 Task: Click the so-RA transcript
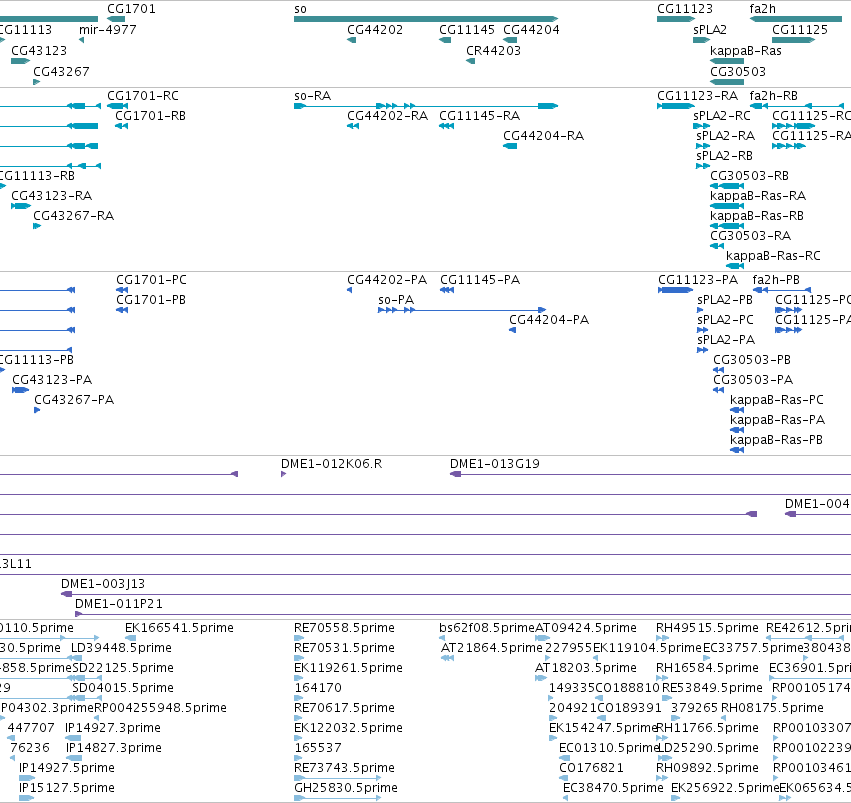tap(426, 106)
